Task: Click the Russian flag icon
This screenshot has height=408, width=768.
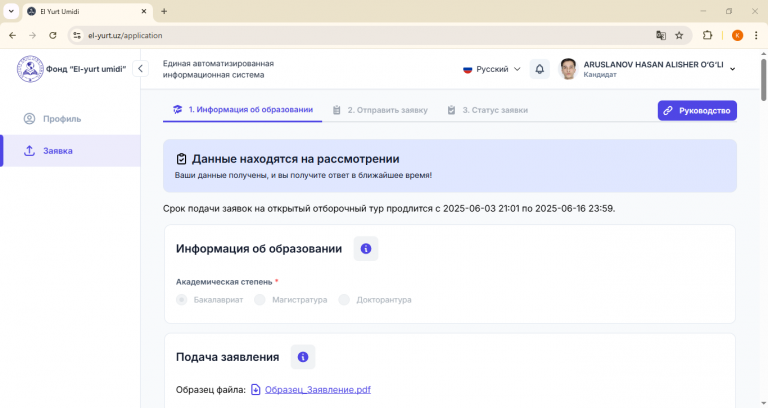Action: (467, 70)
